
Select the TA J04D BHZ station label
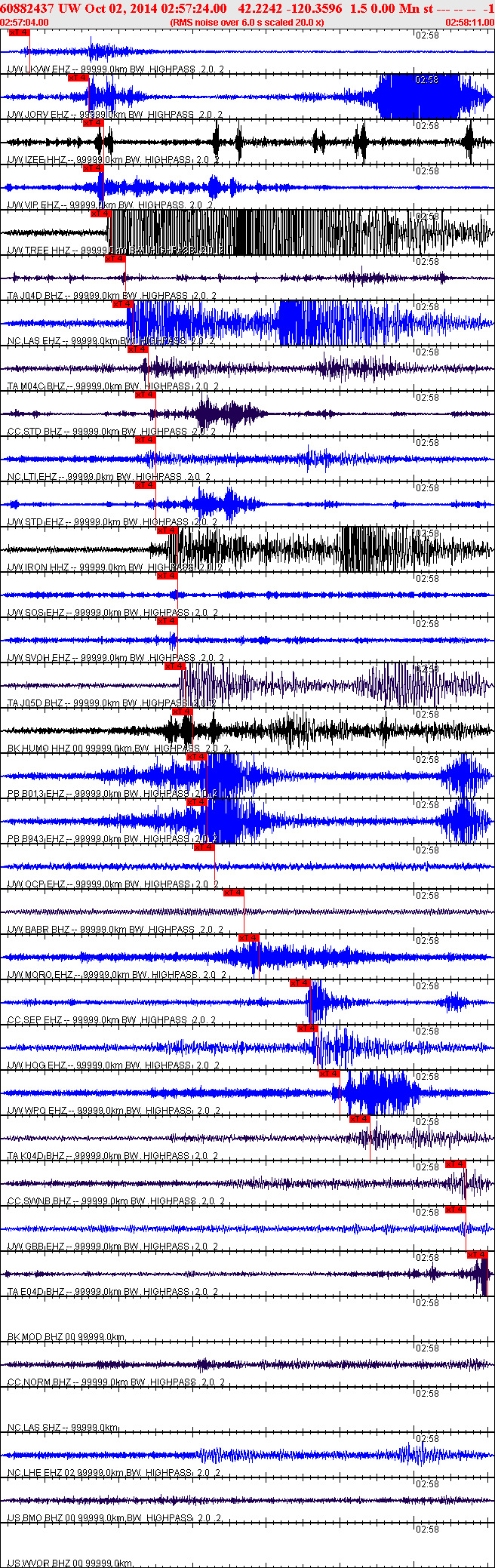pos(112,296)
